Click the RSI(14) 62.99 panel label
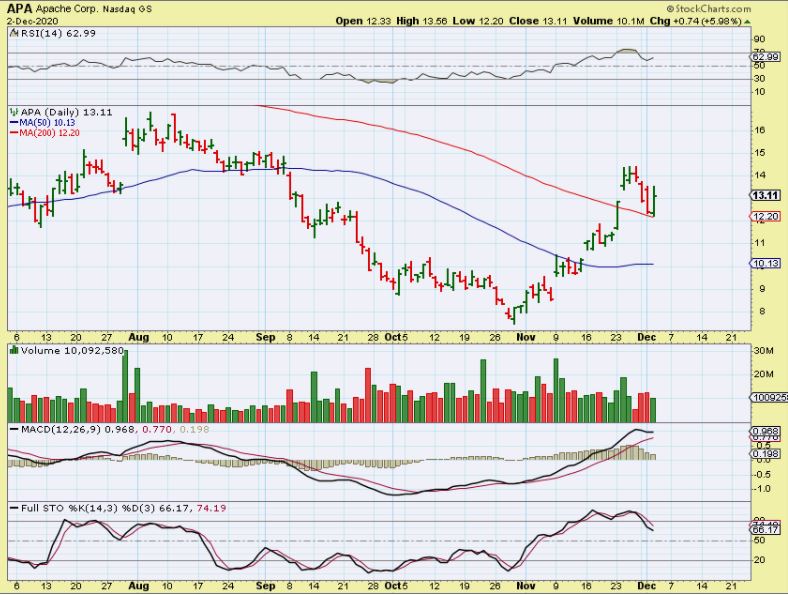Viewport: 788px width, 595px height. [x=58, y=33]
